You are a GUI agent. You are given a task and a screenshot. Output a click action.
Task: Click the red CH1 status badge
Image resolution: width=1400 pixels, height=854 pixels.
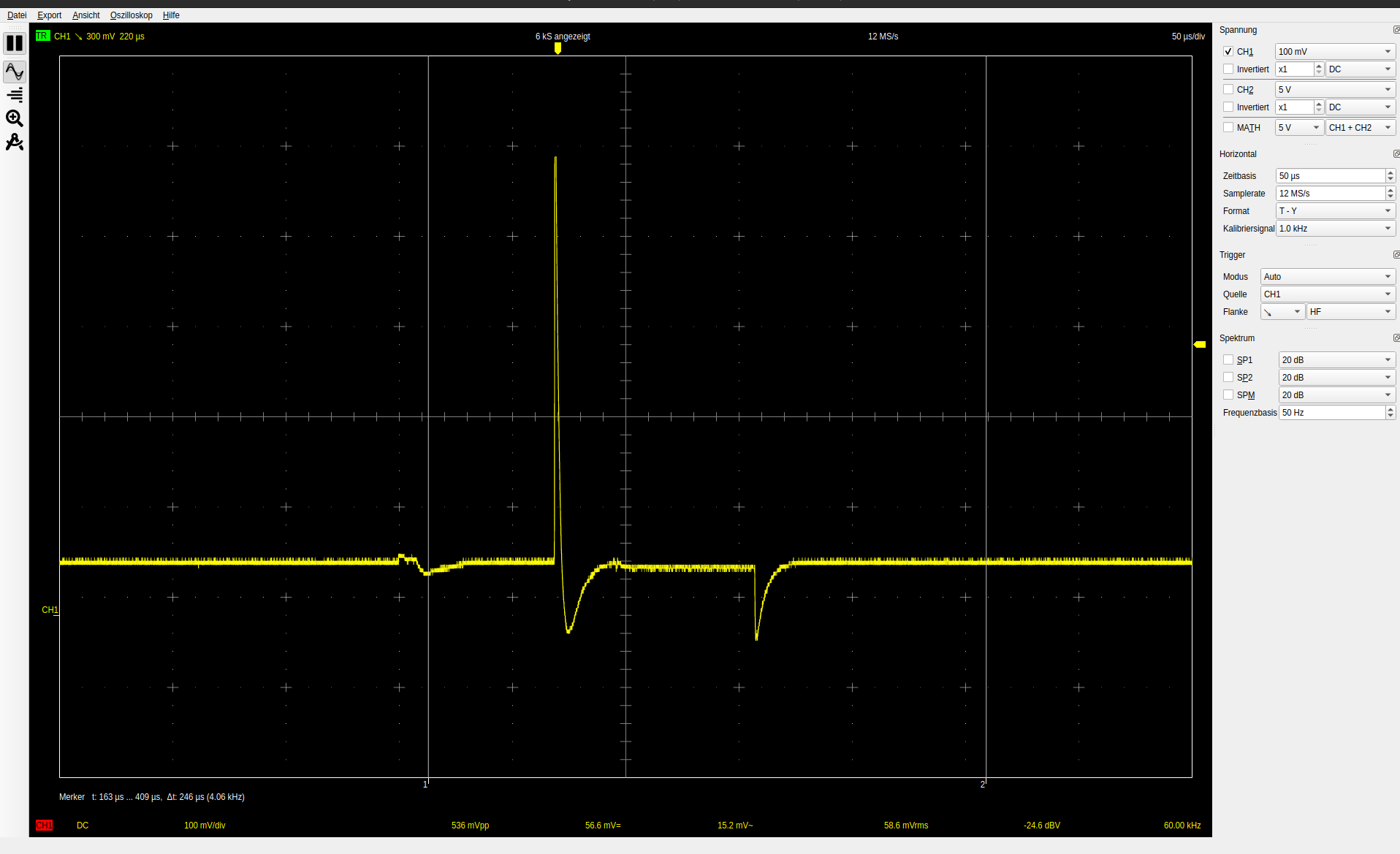click(44, 826)
